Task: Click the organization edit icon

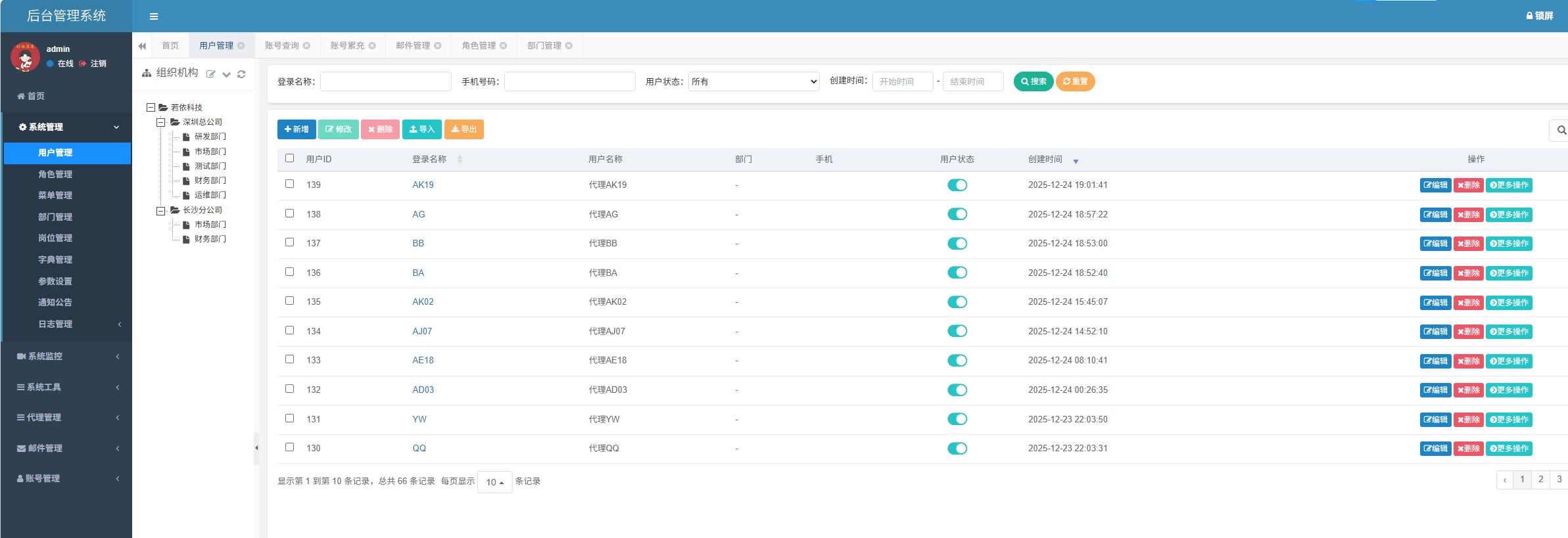Action: [x=210, y=74]
